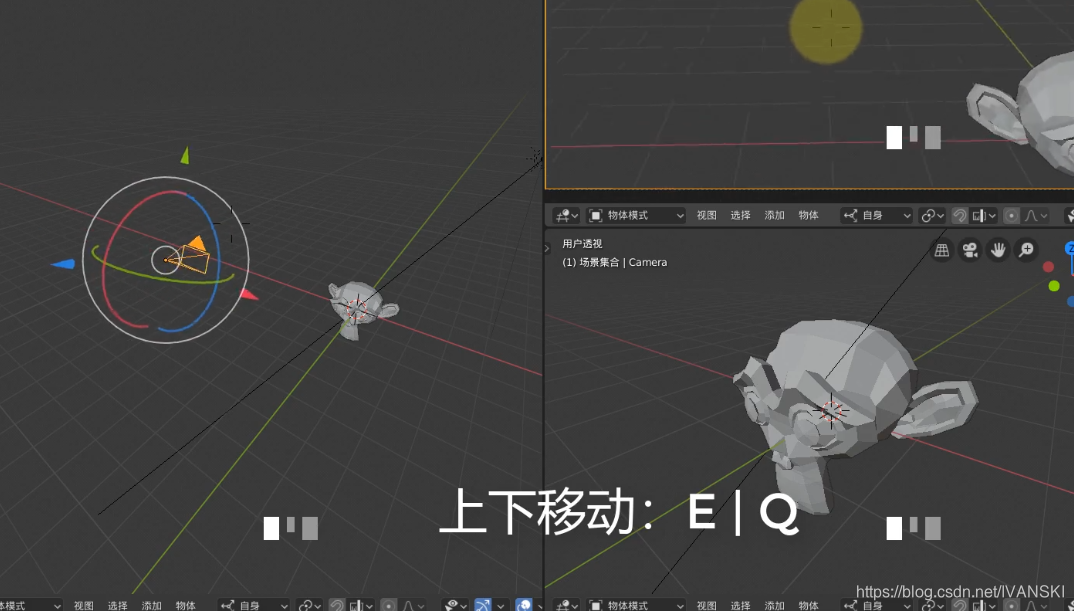
Task: Open 选择 menu in bottom-right header strip
Action: 740,606
